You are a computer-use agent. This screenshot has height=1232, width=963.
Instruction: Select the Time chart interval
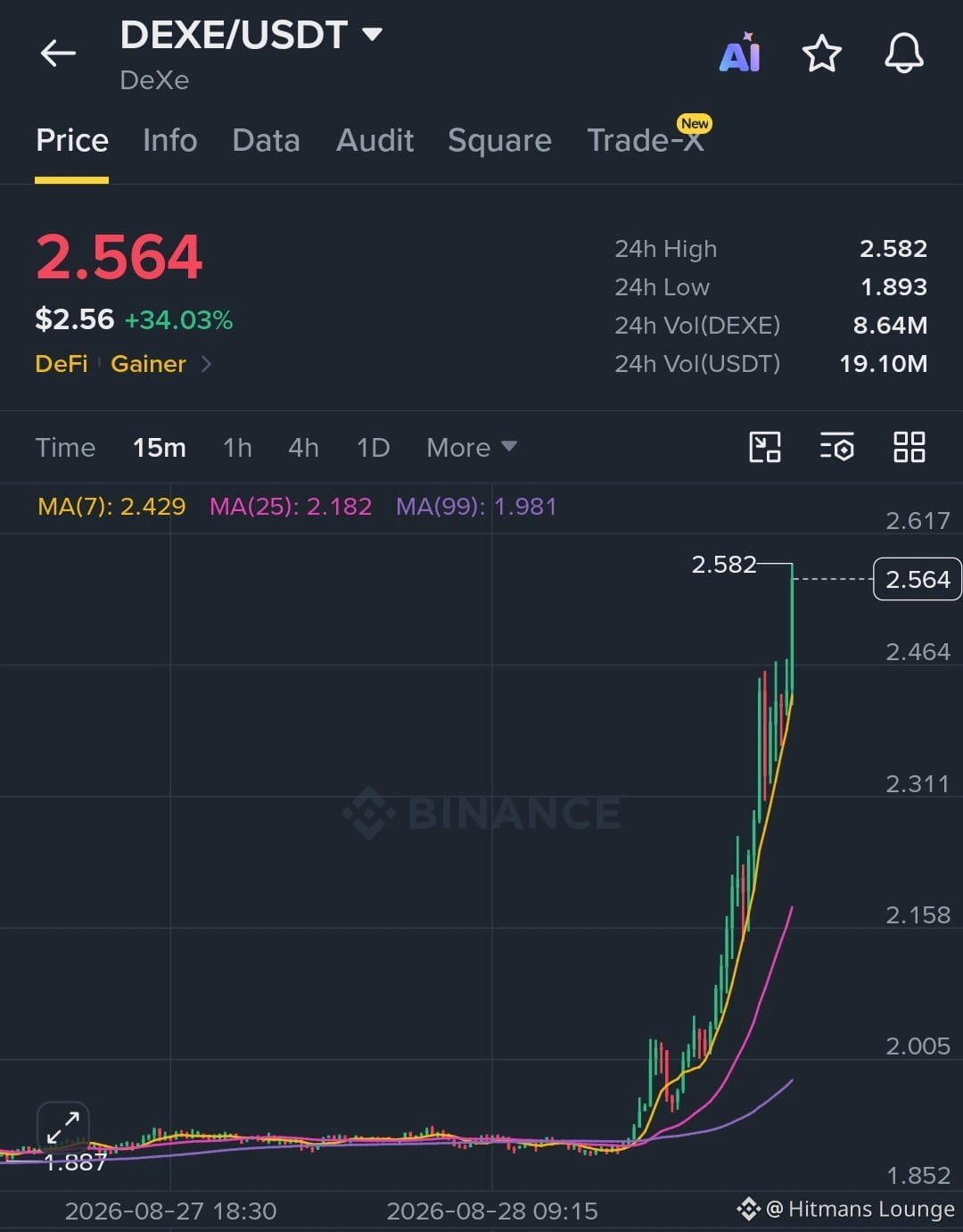[65, 447]
